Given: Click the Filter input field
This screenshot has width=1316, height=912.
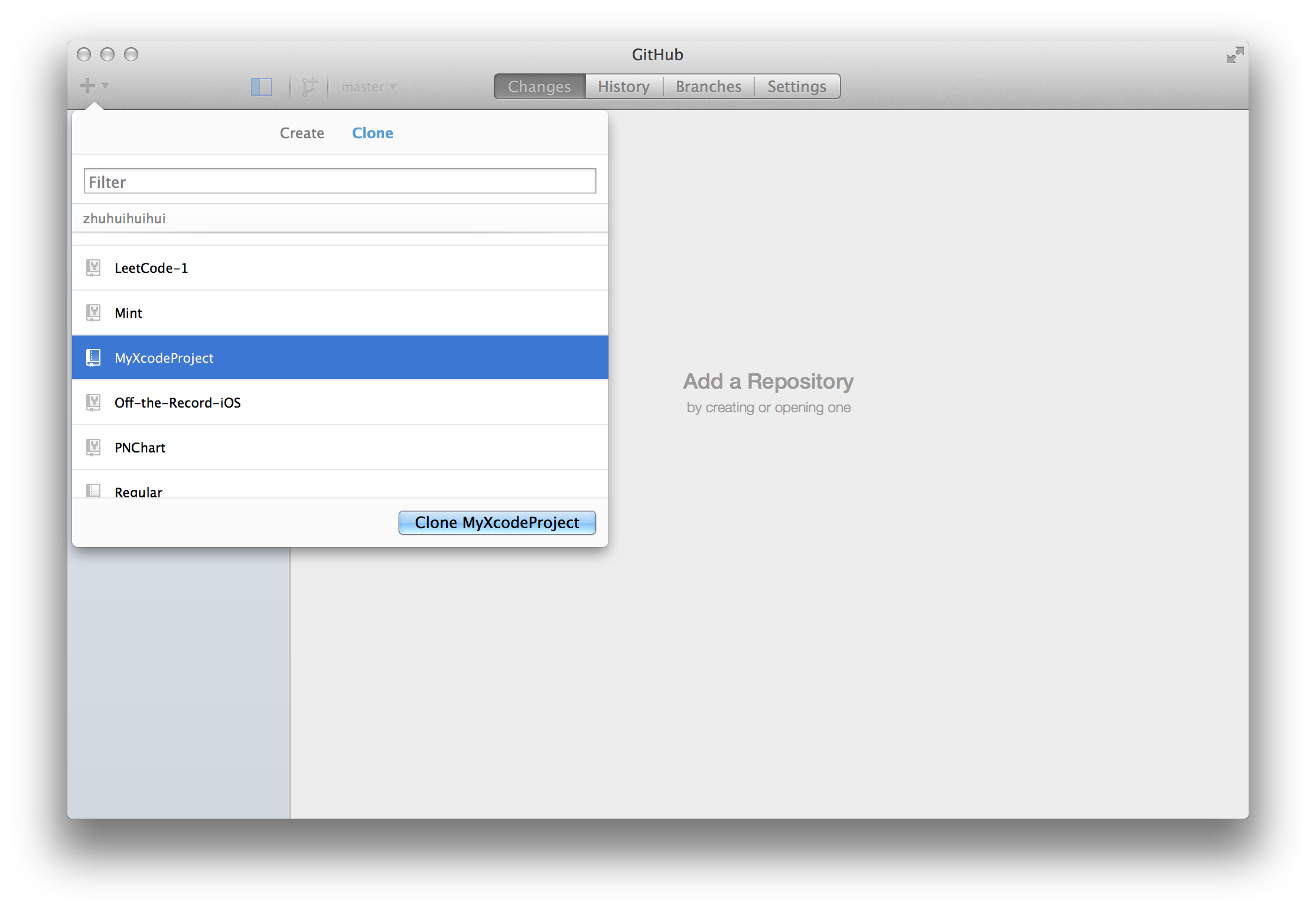Looking at the screenshot, I should 340,181.
